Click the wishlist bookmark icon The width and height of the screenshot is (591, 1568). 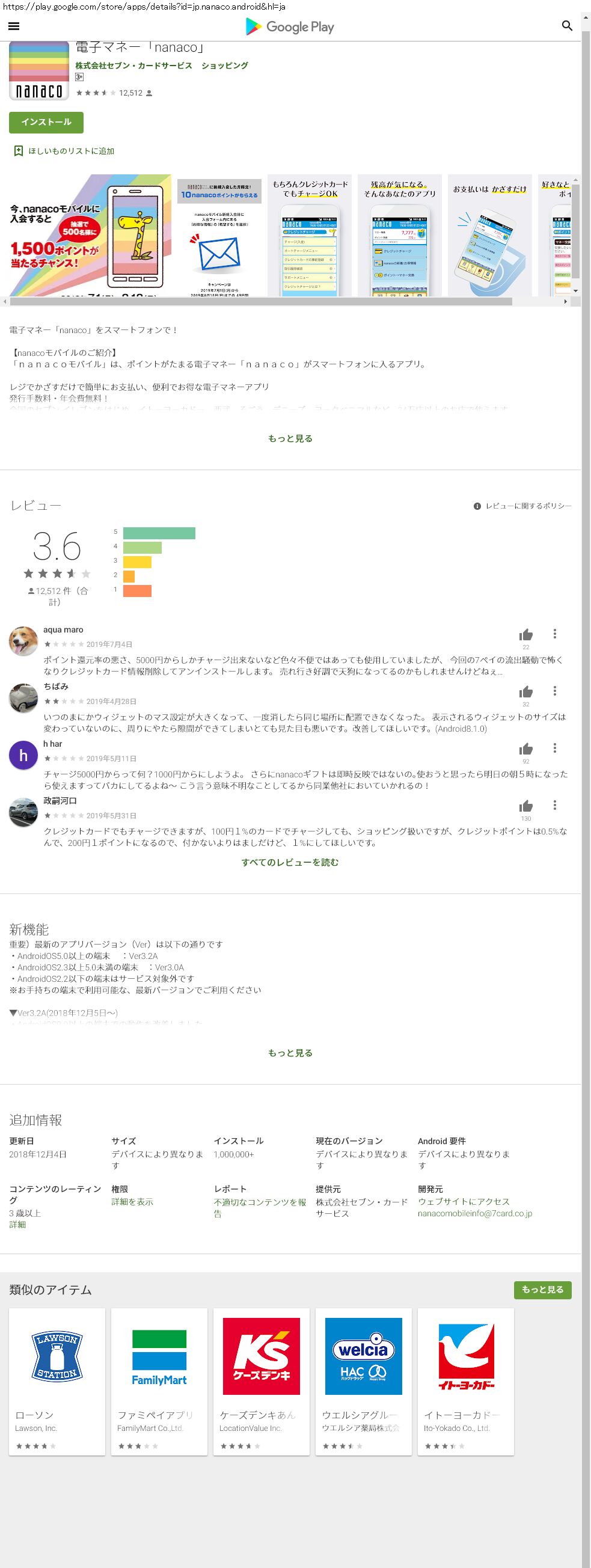(x=18, y=151)
